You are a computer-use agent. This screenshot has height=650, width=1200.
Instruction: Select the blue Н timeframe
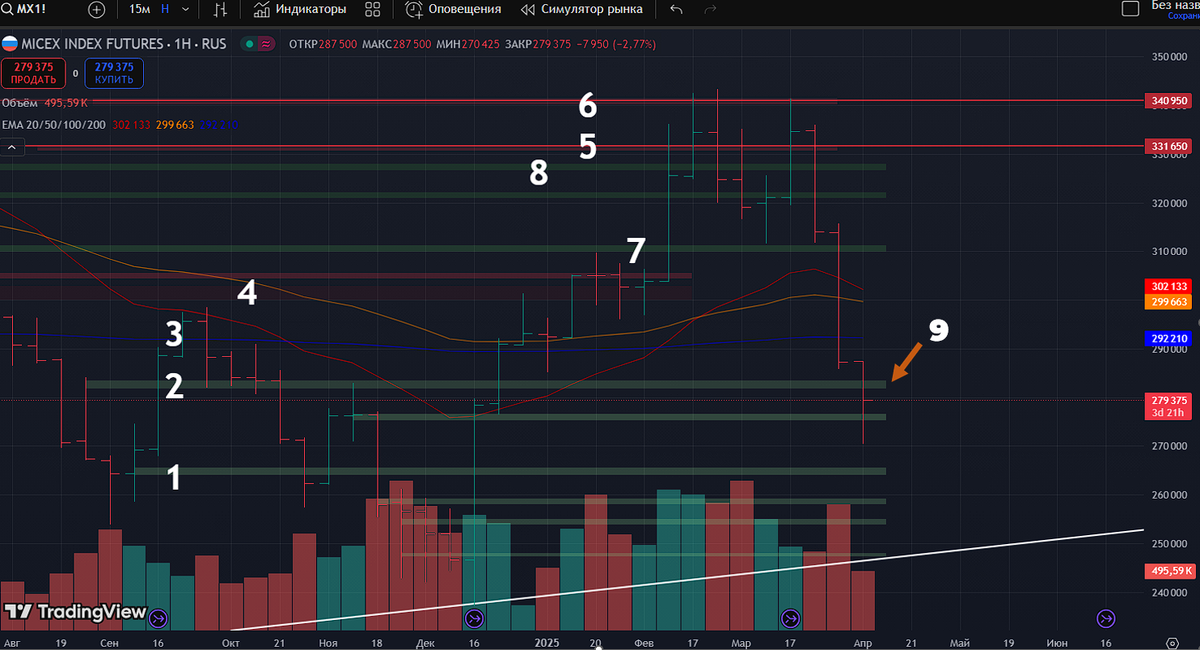pos(165,9)
